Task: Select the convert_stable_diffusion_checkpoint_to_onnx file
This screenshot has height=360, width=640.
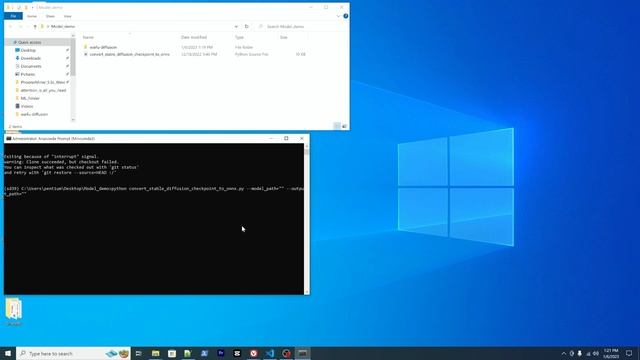Action: [x=129, y=54]
